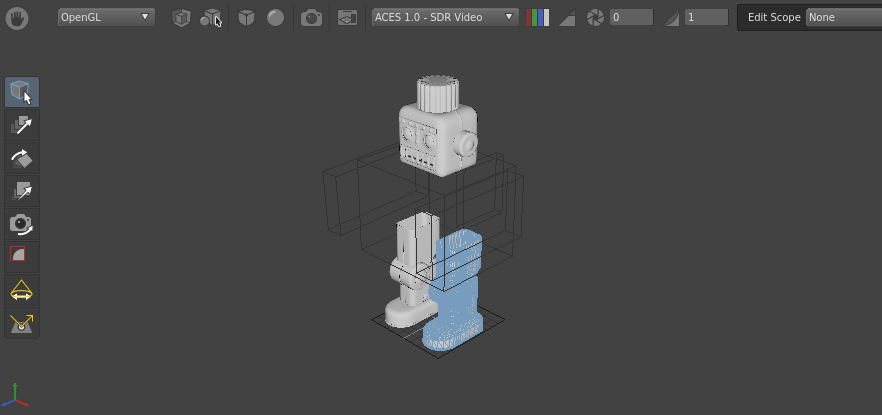Select the robot head in viewport
The image size is (882, 415).
coord(439,127)
